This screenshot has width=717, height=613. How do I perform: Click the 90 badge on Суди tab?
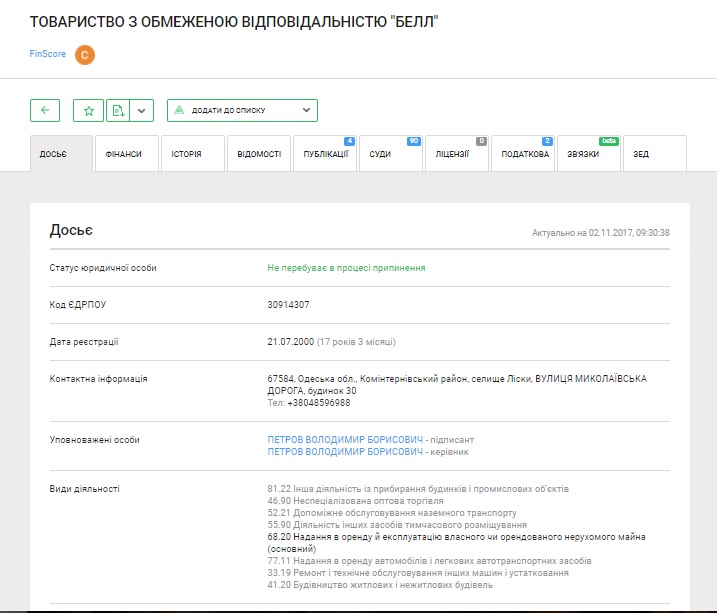coord(413,141)
